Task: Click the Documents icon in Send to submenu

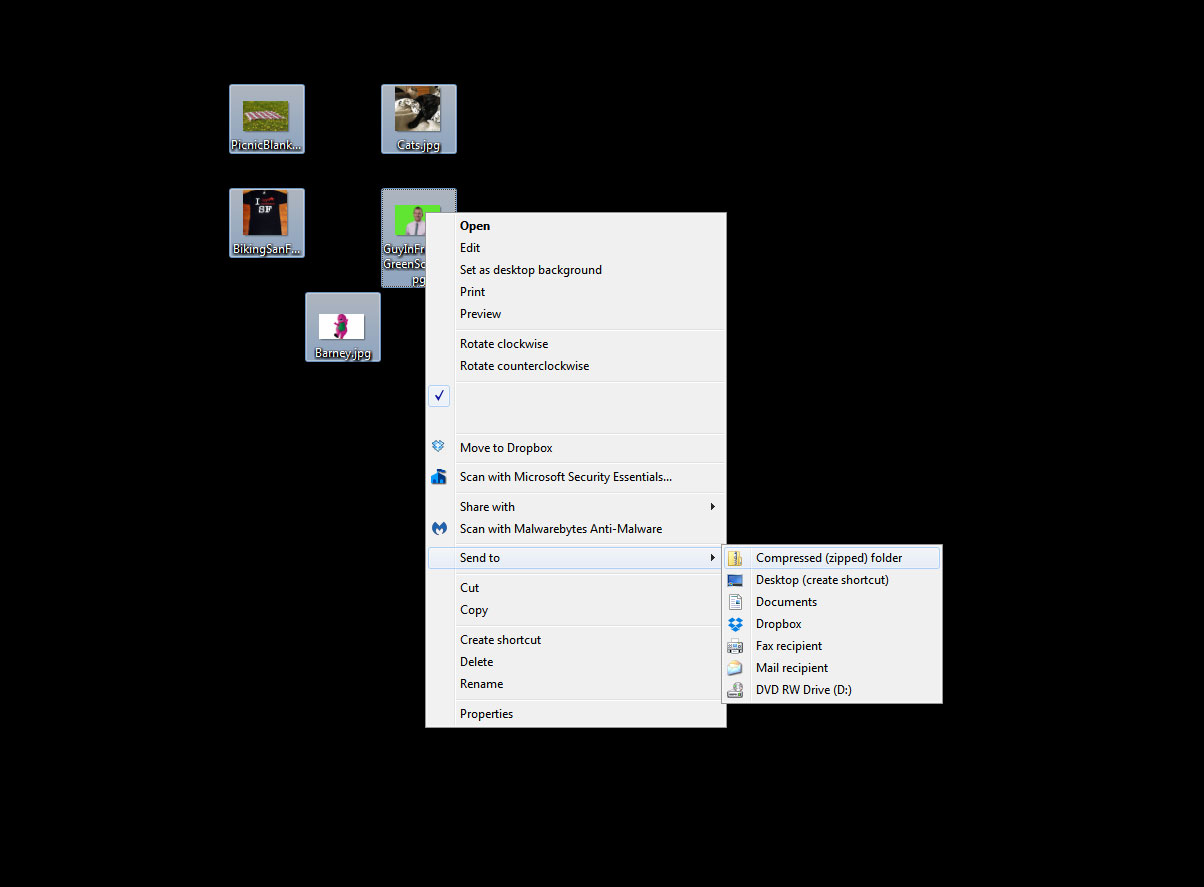Action: pyautogui.click(x=735, y=602)
